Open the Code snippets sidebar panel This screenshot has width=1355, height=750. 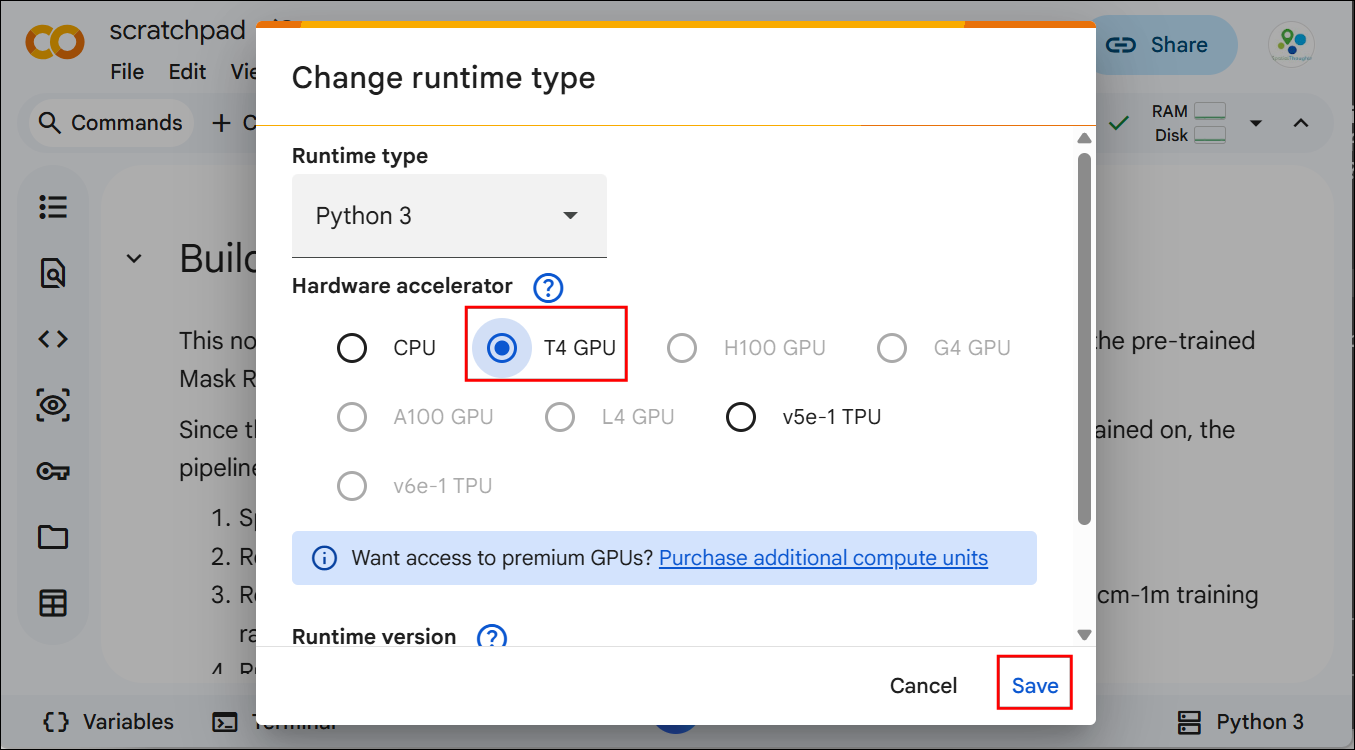(53, 339)
